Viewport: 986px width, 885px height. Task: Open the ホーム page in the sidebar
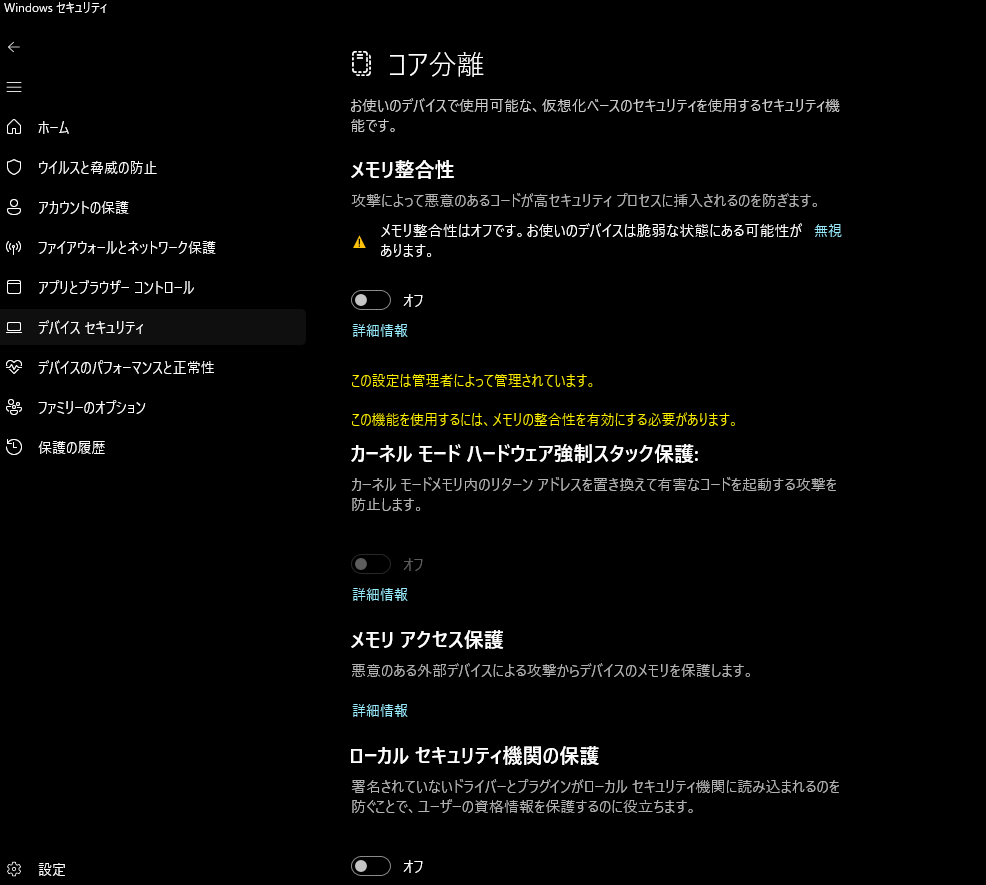[x=55, y=127]
